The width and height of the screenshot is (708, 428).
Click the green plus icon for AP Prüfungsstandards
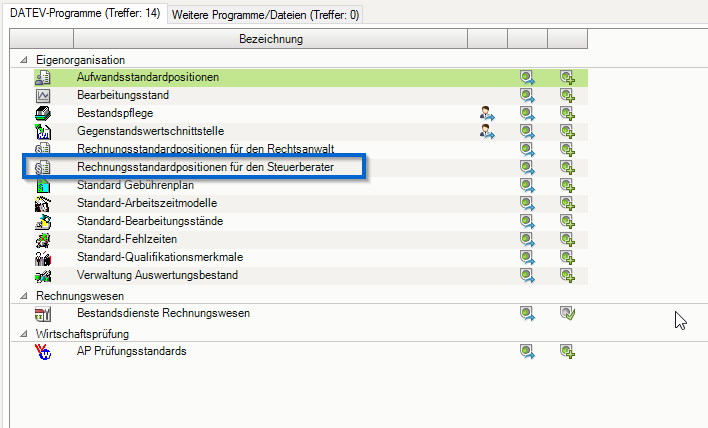pos(567,351)
